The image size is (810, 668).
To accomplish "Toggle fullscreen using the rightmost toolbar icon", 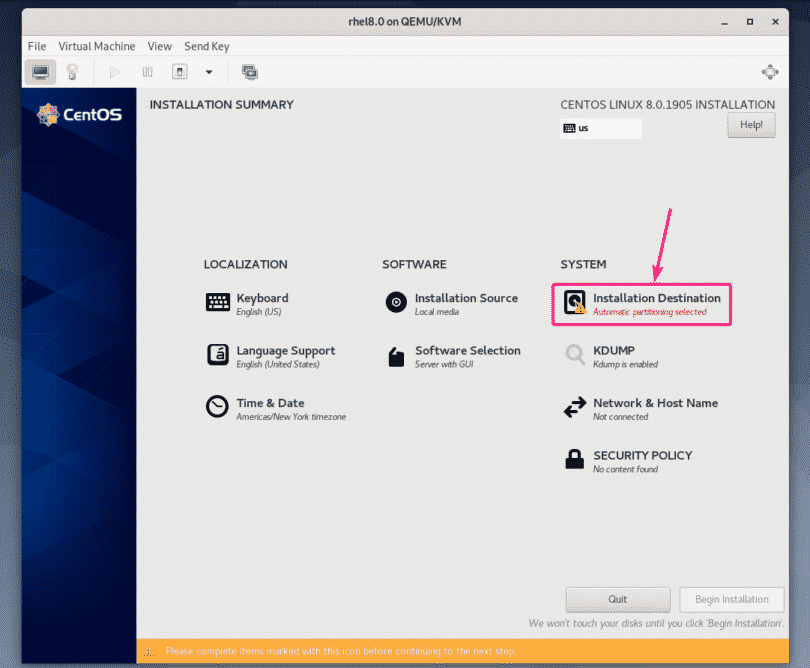I will [x=770, y=72].
